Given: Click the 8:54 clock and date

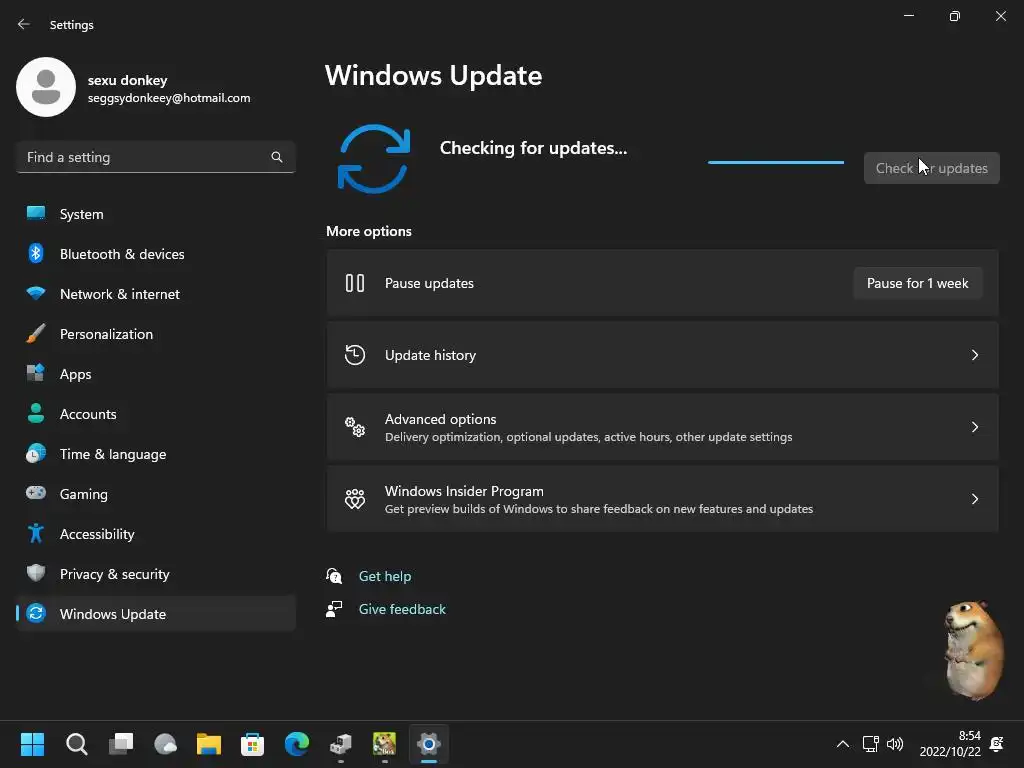Looking at the screenshot, I should (950, 744).
